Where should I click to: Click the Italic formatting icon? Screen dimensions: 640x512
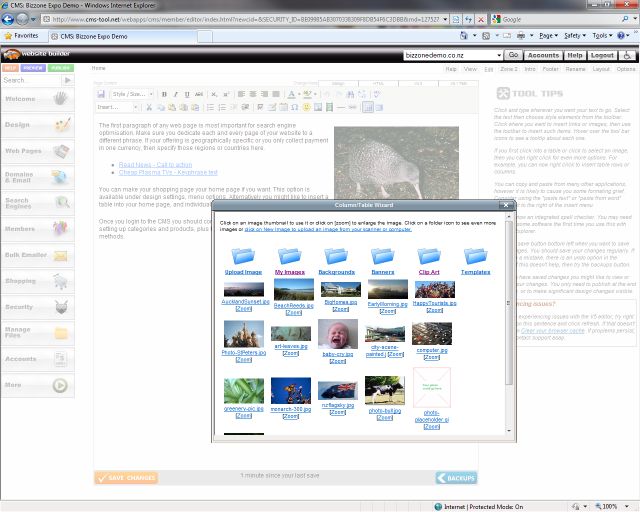[x=176, y=94]
